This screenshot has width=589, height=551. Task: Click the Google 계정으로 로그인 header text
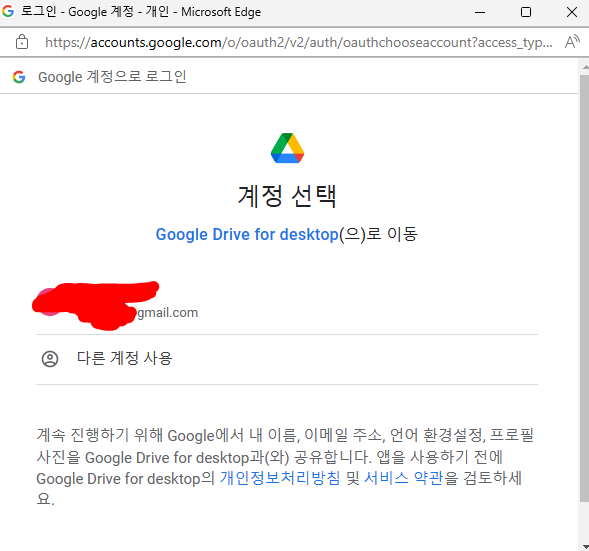pos(112,77)
